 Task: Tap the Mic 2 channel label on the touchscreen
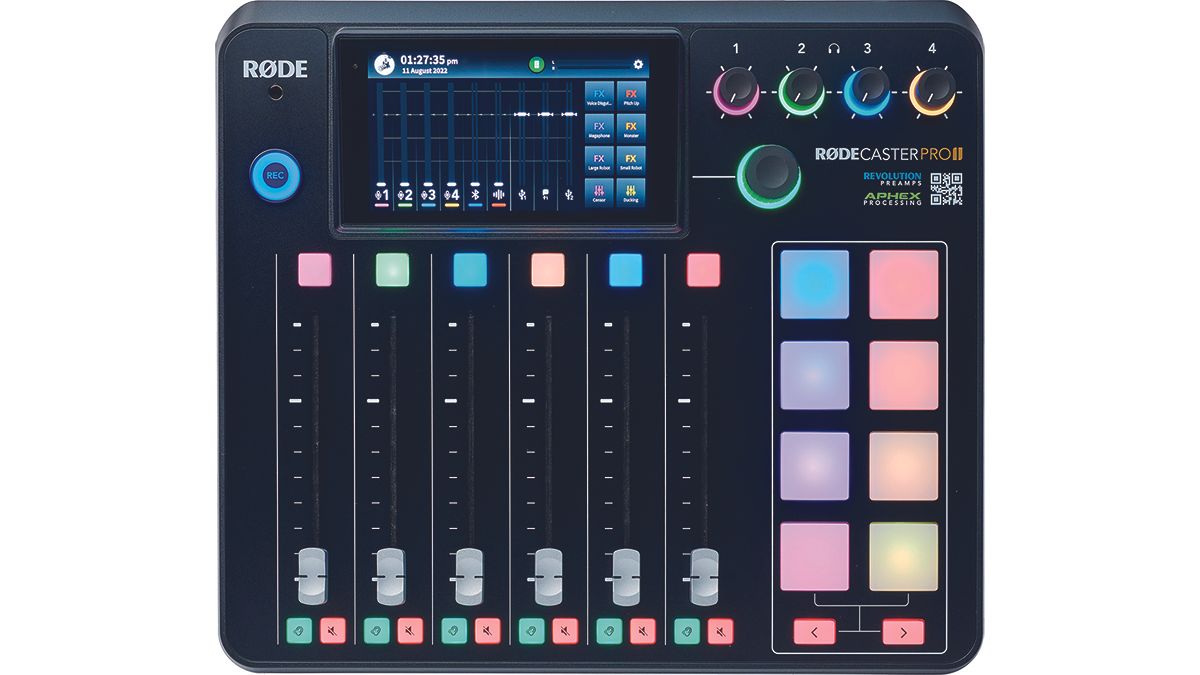[404, 193]
